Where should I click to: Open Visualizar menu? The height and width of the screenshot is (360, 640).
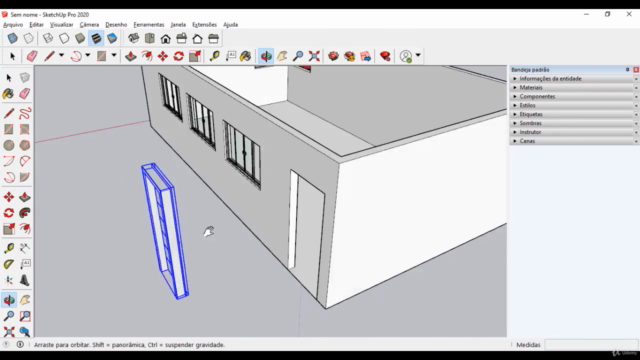point(61,24)
